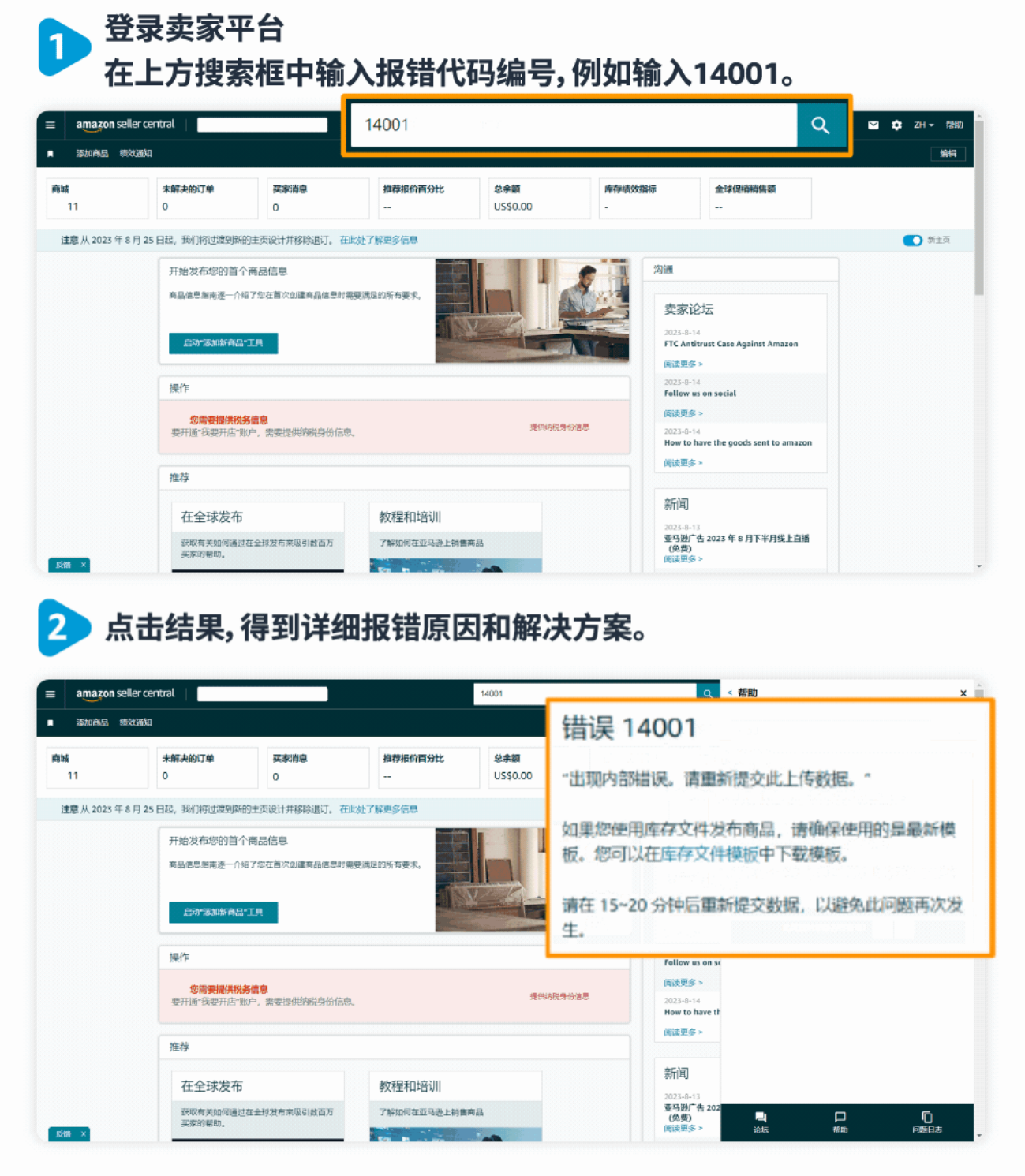Viewport: 1025px width, 1176px height.
Task: Click the bookmark icon in step 2 screenshot
Action: 51,722
